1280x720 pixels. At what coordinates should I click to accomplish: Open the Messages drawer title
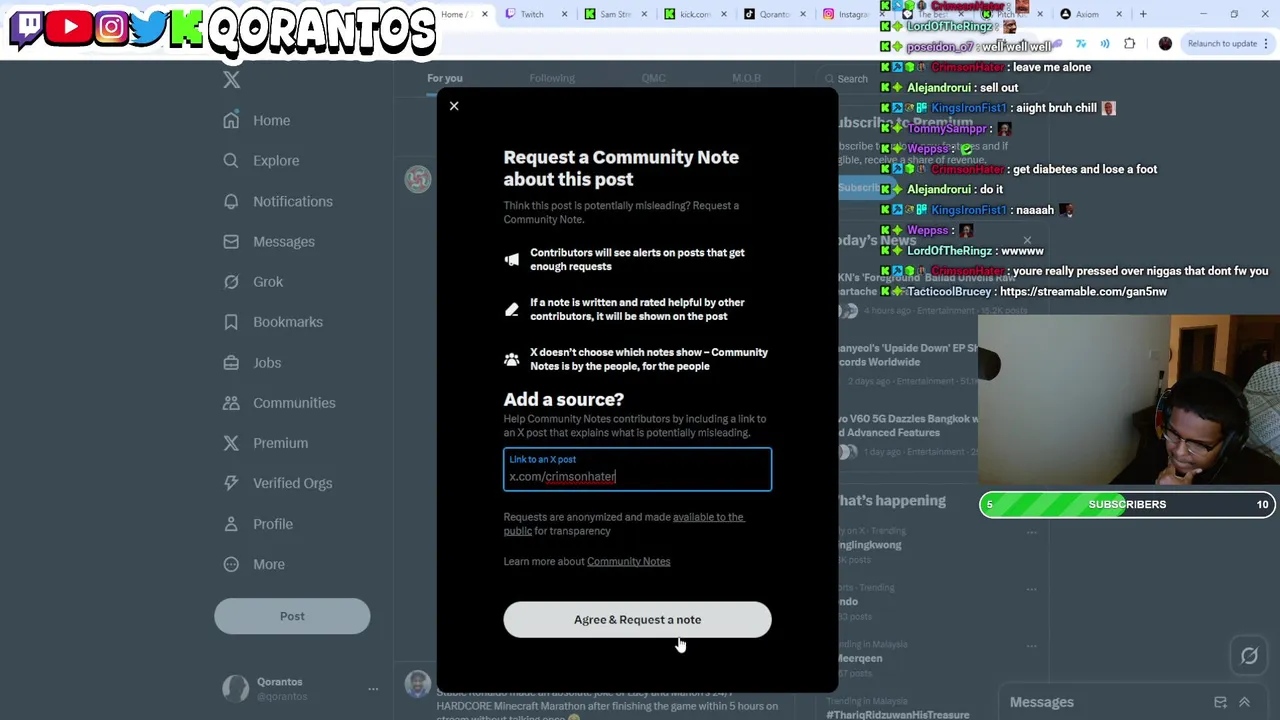tap(1041, 703)
